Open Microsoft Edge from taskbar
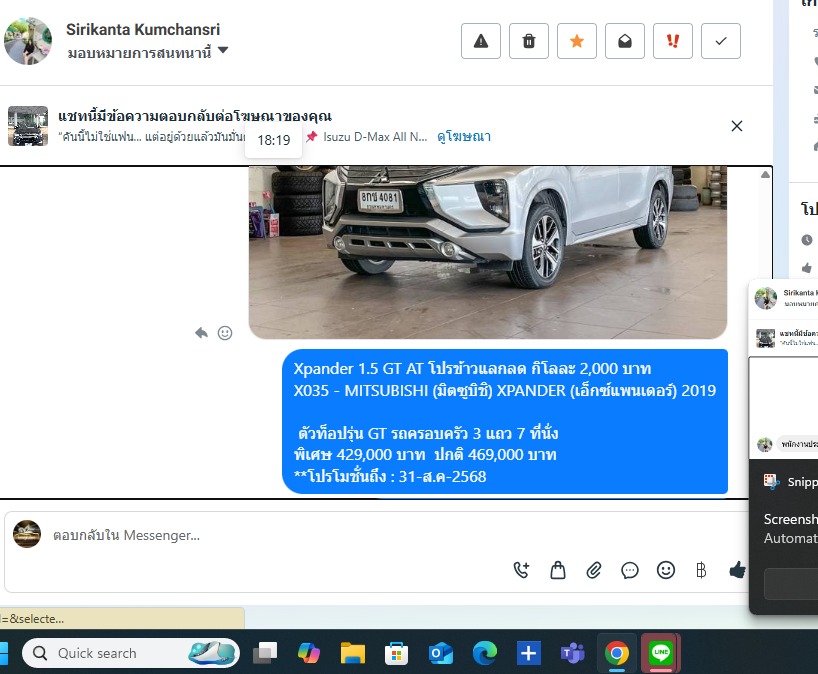 (x=485, y=653)
